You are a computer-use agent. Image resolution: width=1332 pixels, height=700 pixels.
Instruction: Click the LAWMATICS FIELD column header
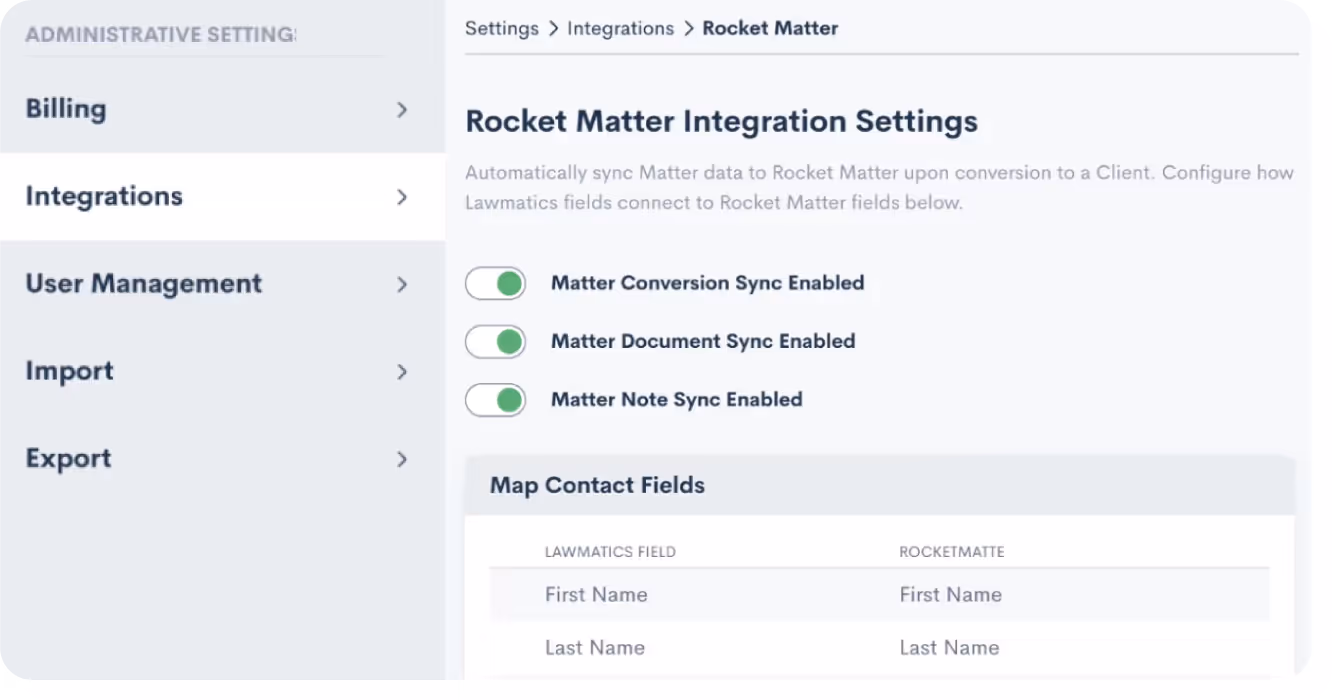611,551
